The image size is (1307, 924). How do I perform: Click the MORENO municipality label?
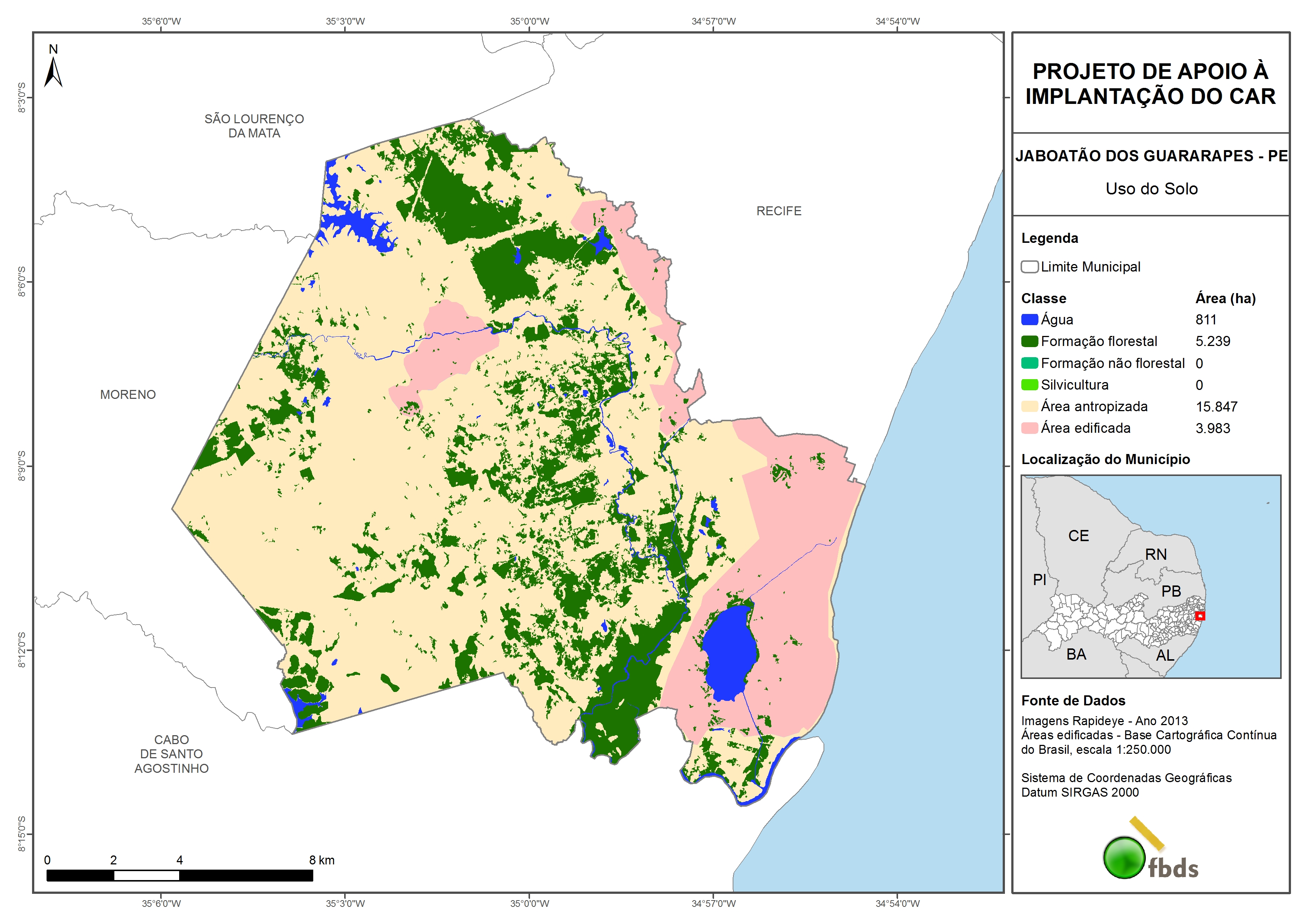[x=127, y=394]
